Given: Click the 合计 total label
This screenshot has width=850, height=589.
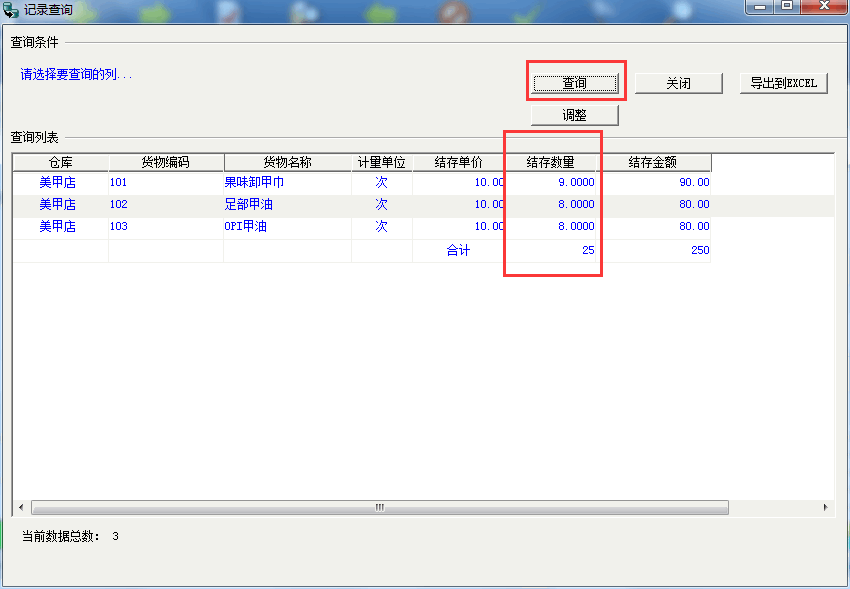Looking at the screenshot, I should [x=458, y=250].
